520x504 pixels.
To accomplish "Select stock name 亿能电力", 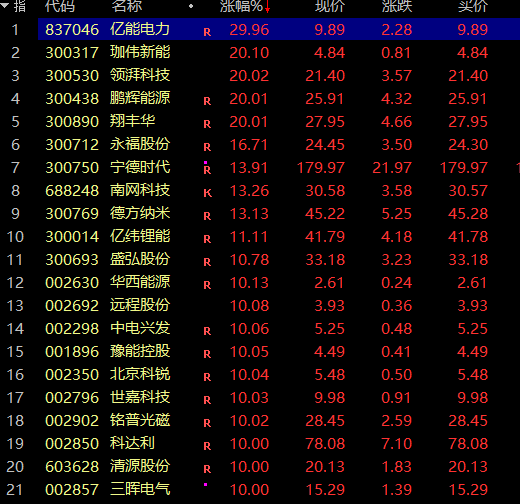I will point(140,29).
